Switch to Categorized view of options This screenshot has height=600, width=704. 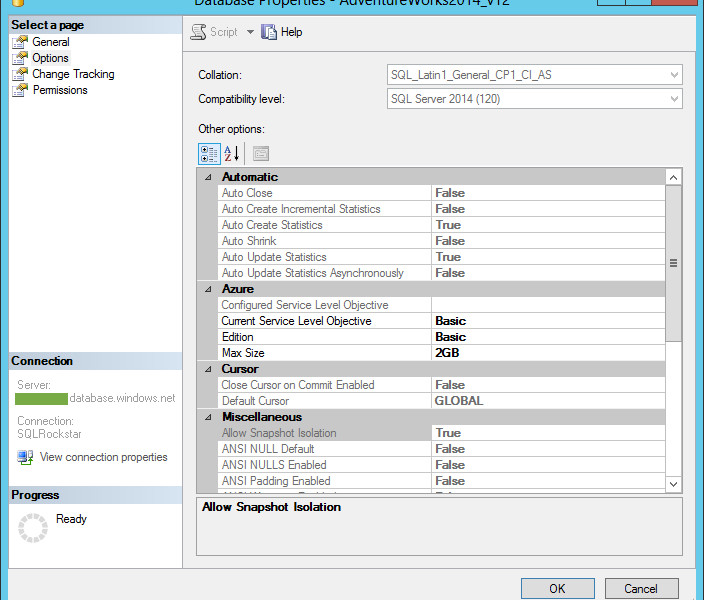pyautogui.click(x=209, y=154)
